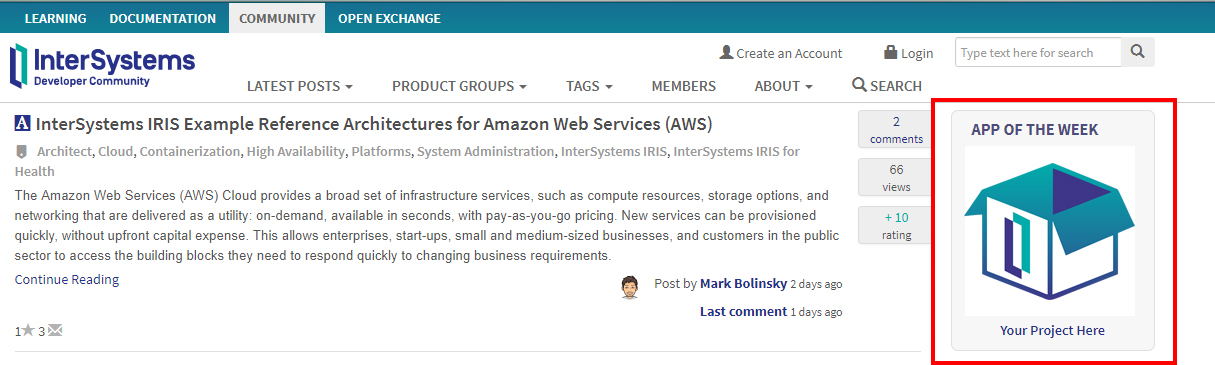1215x365 pixels.
Task: Switch to the Documentation tab
Action: tap(162, 18)
